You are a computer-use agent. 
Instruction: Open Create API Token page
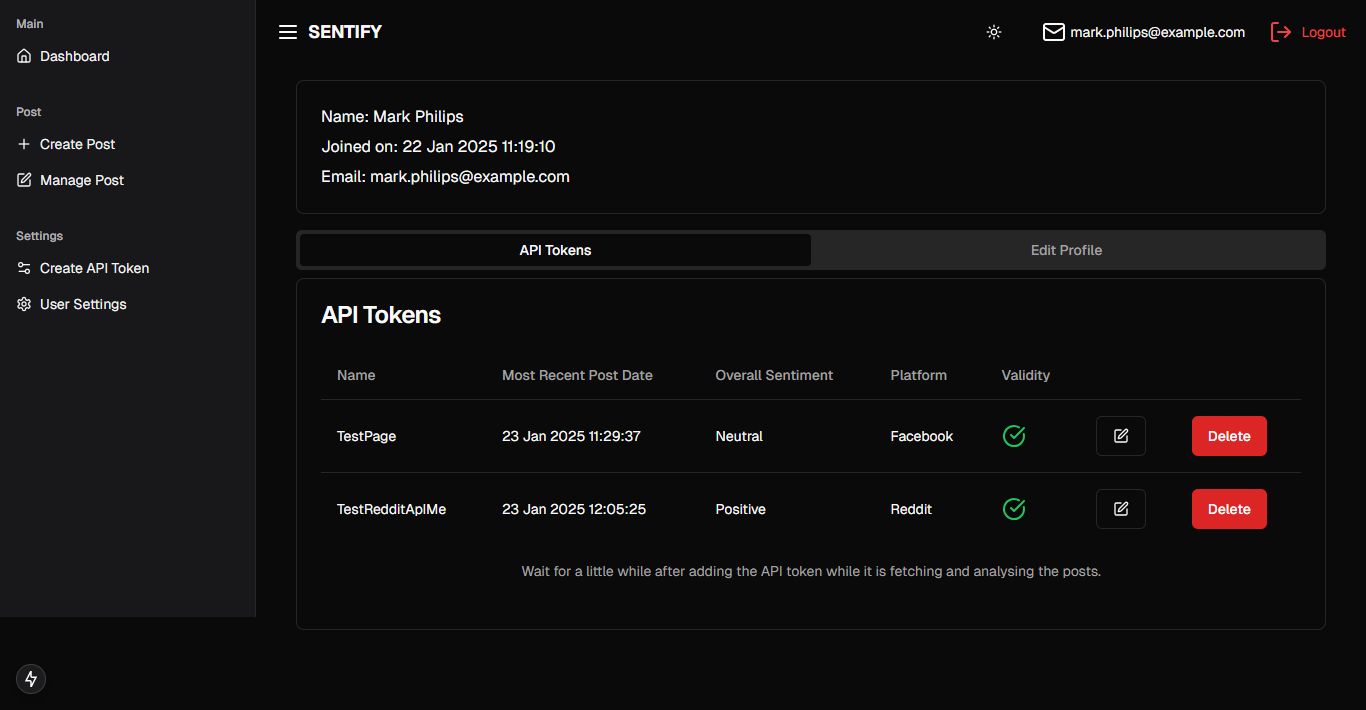[94, 268]
